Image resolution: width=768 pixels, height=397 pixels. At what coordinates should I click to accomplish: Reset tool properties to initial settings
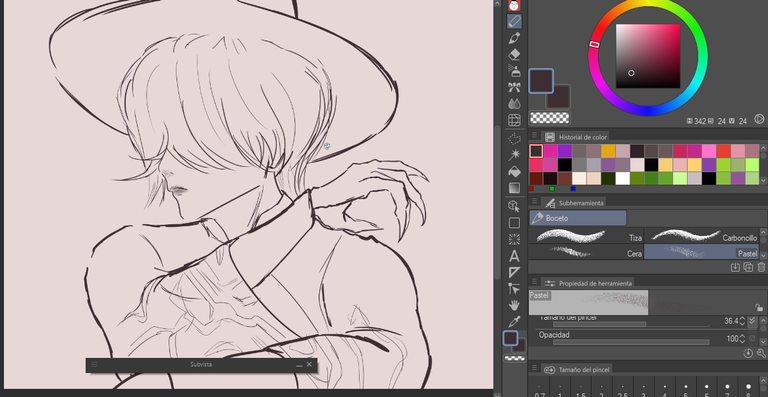(x=748, y=353)
